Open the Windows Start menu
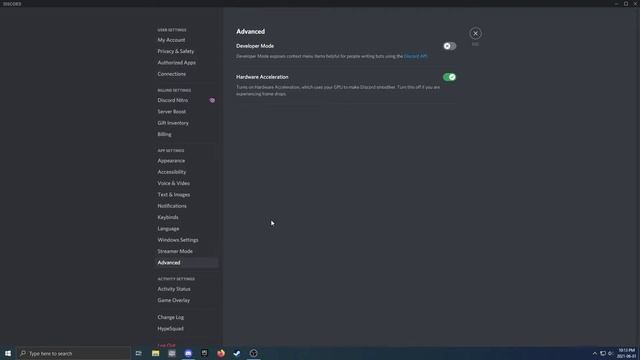 (x=8, y=353)
